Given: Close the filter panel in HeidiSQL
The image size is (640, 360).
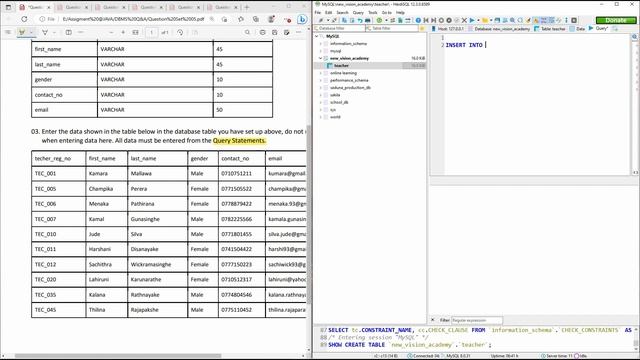Looking at the screenshot, I should (x=433, y=320).
